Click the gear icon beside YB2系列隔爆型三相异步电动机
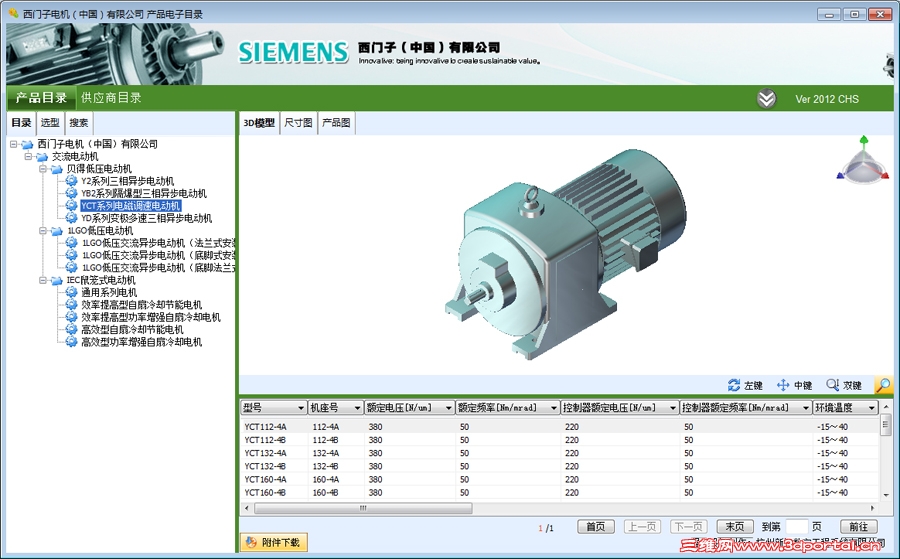Viewport: 900px width, 559px height. coord(71,193)
